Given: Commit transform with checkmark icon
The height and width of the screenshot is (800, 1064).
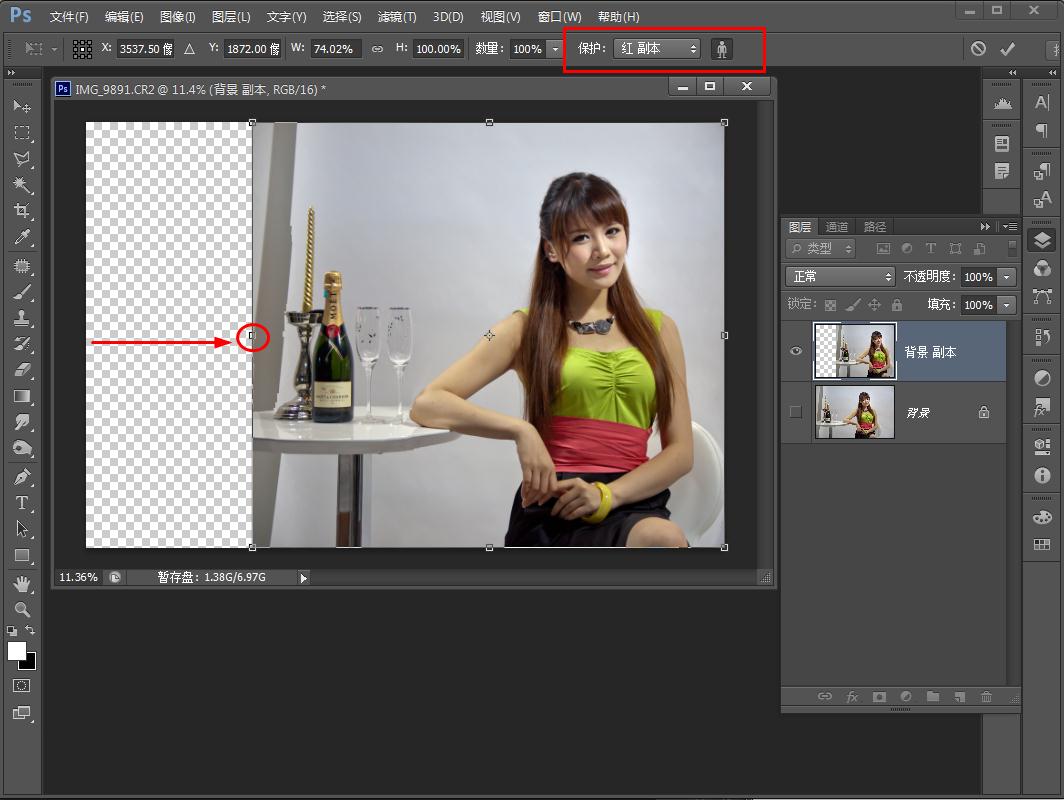Looking at the screenshot, I should 1007,49.
